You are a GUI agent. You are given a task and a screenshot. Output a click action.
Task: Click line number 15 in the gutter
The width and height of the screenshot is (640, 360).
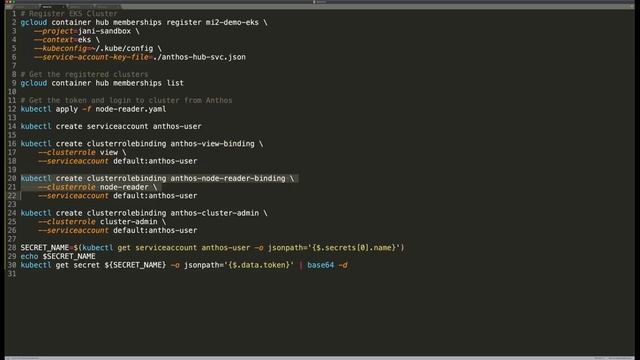pyautogui.click(x=12, y=135)
